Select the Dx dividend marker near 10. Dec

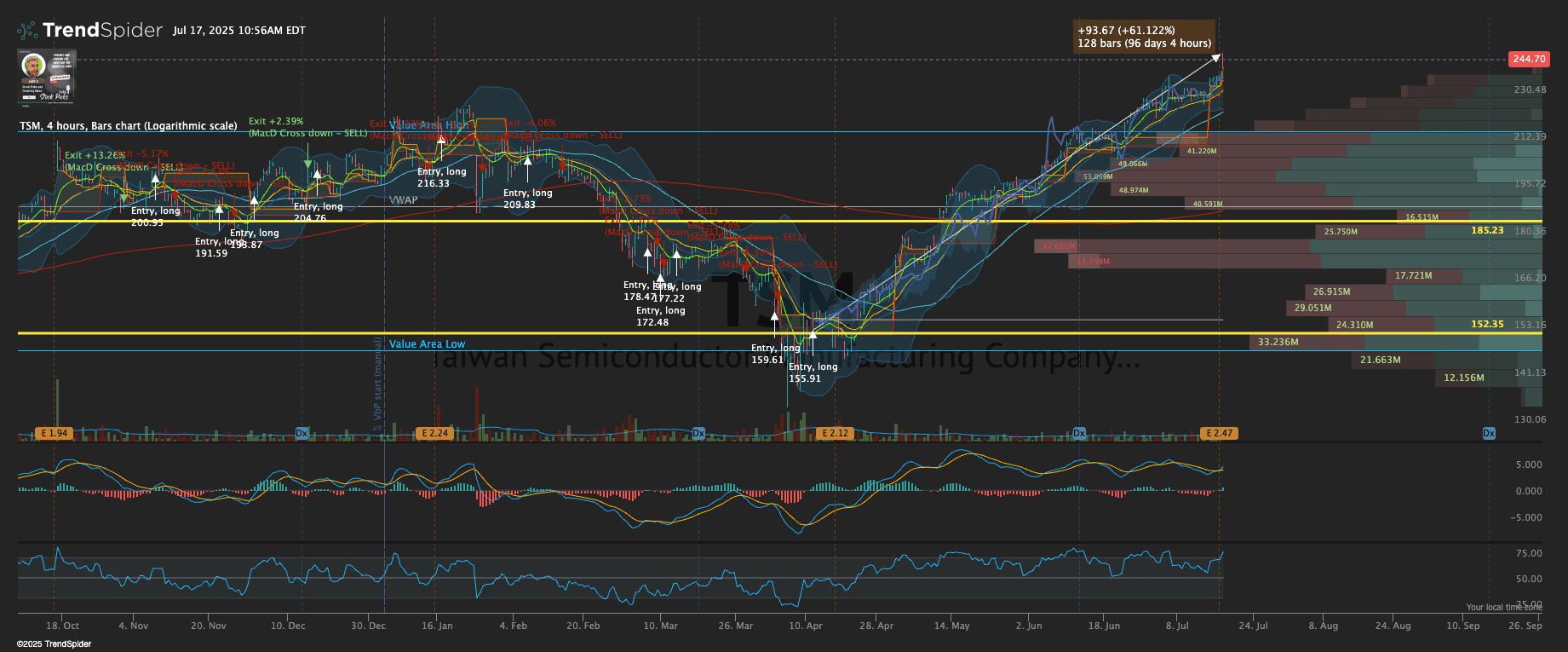point(302,434)
